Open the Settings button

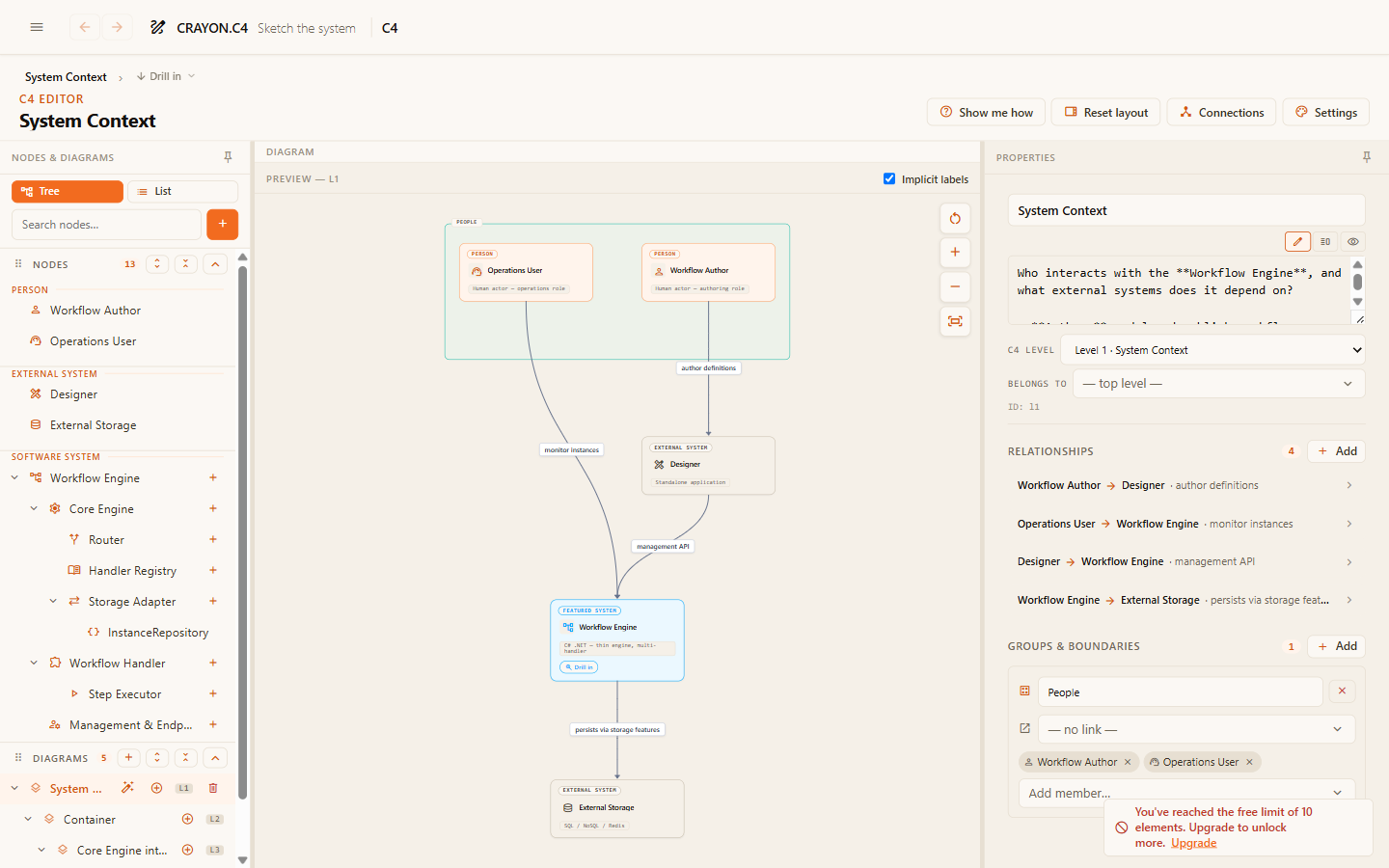1326,112
